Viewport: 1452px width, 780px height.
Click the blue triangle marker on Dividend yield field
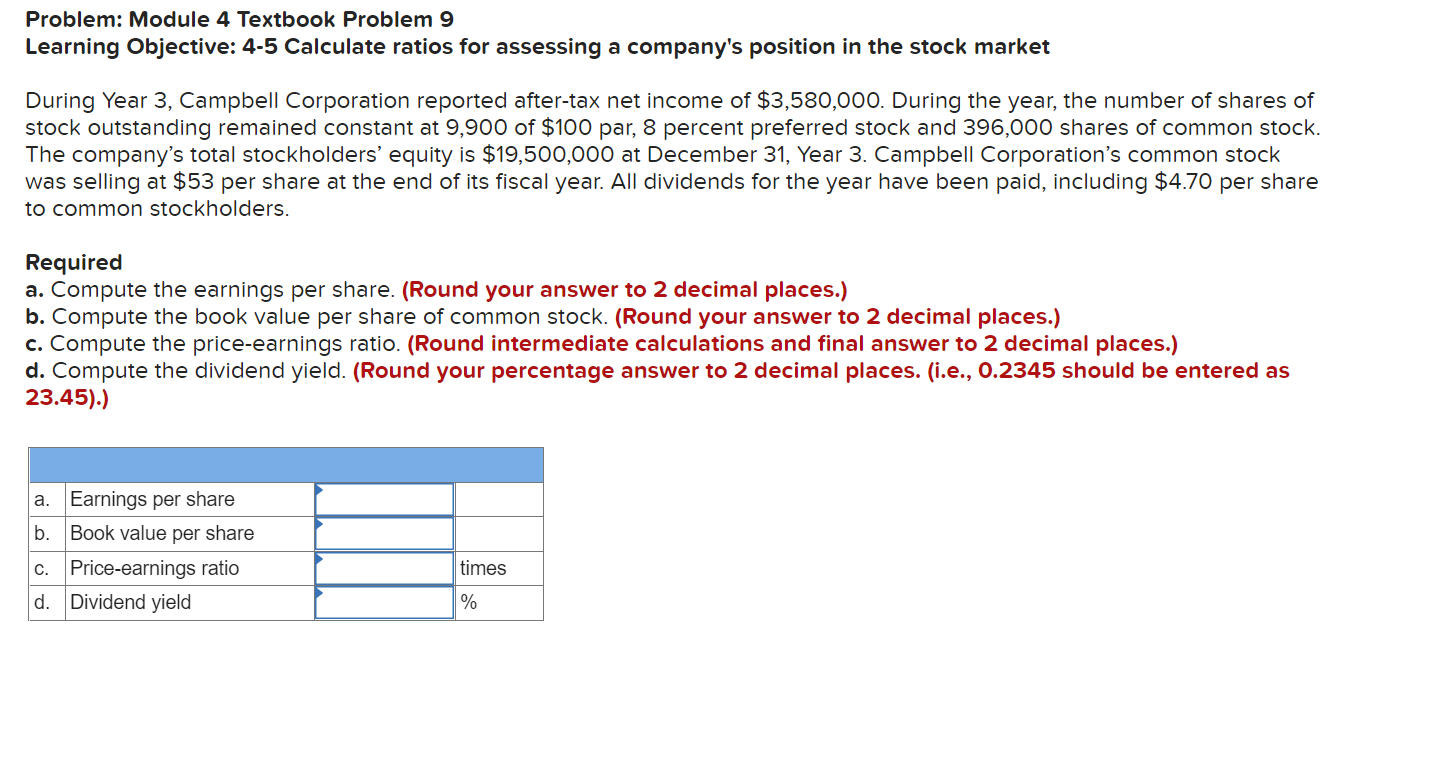point(320,592)
